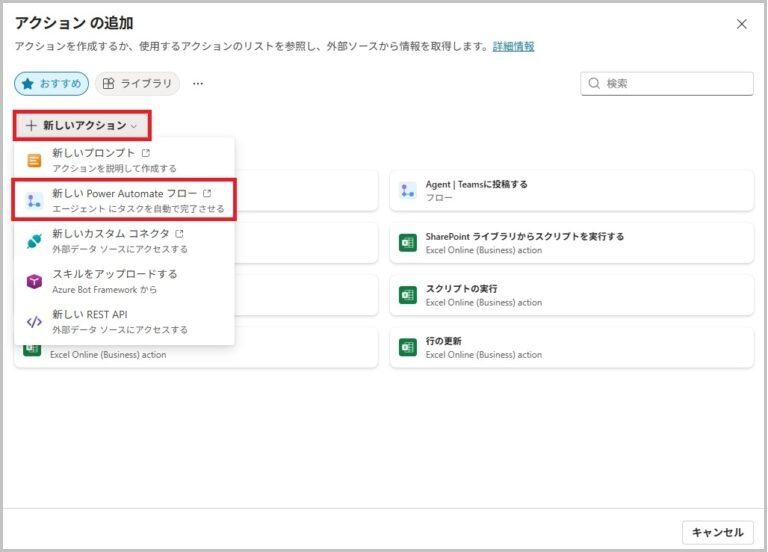Select 新しいカスタム コネクタ menu entry
768x552 pixels.
pyautogui.click(x=118, y=241)
